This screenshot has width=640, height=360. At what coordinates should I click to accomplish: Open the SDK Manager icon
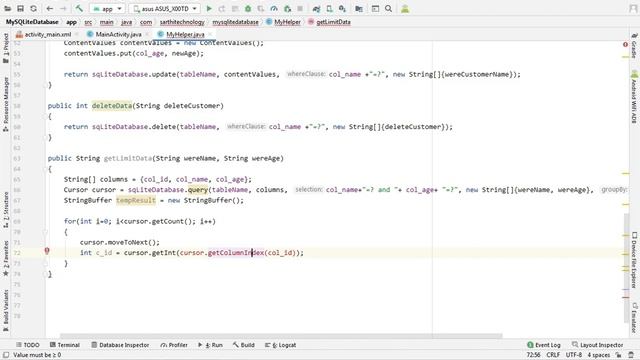(x=342, y=9)
